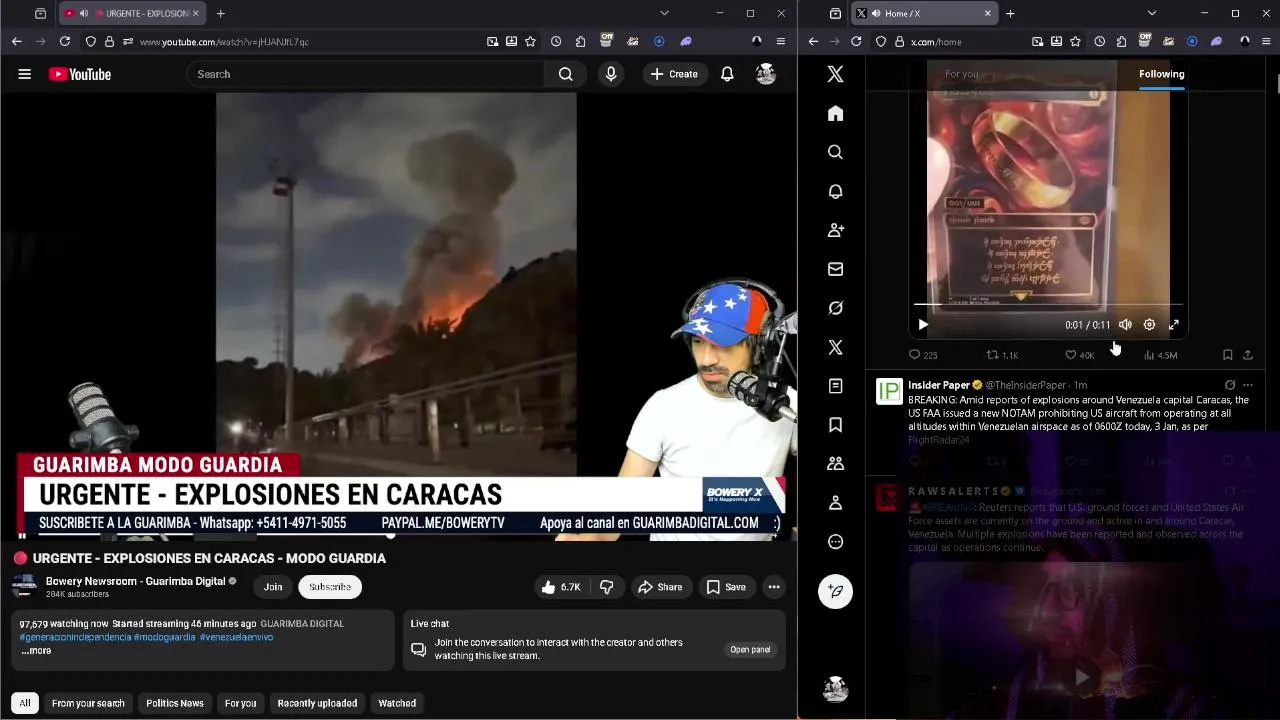
Task: Mute the YouTube tab via its speaker icon
Action: click(x=84, y=13)
